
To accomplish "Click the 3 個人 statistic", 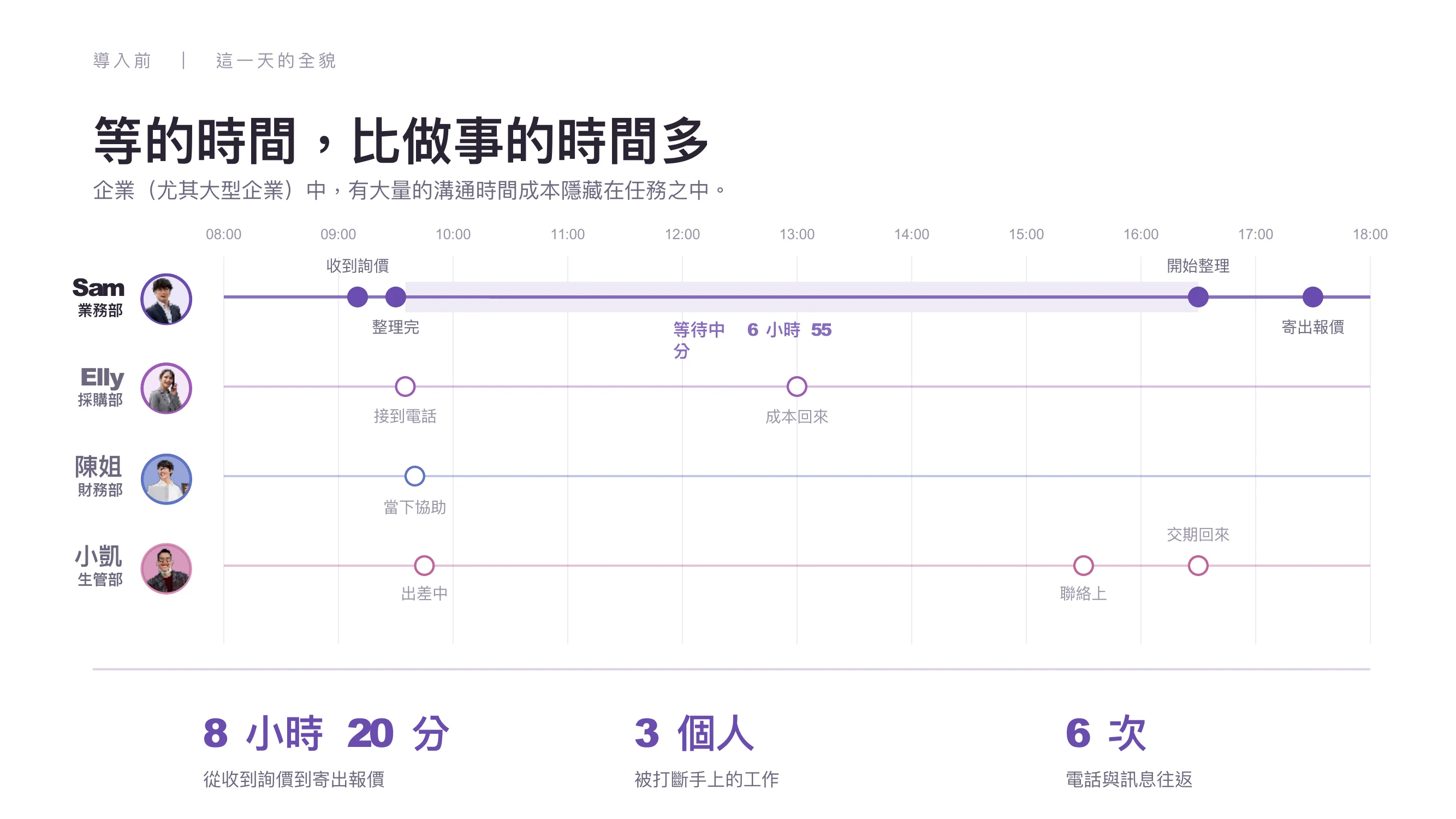I will tap(694, 733).
